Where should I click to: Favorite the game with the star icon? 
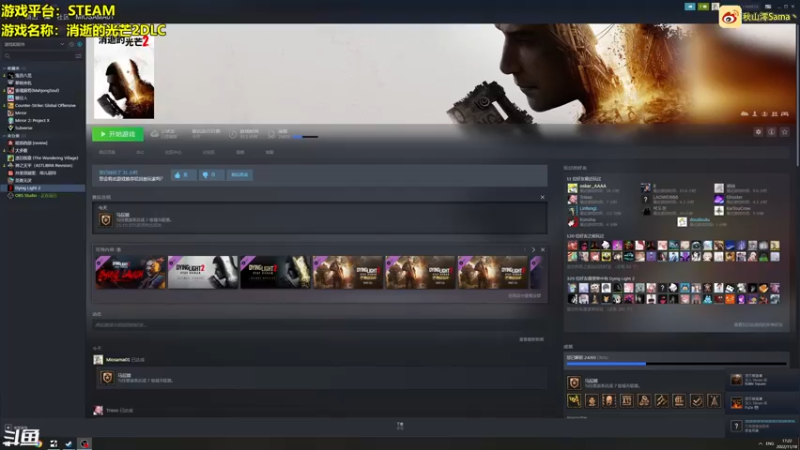[785, 132]
